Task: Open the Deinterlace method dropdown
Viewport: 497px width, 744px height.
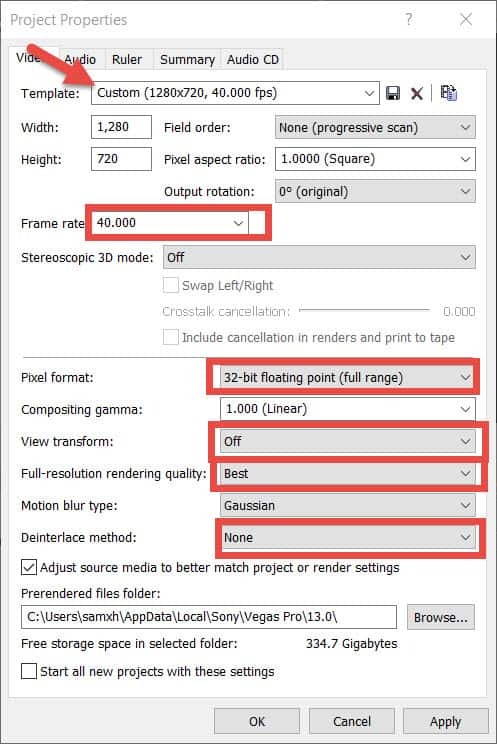Action: coord(347,538)
